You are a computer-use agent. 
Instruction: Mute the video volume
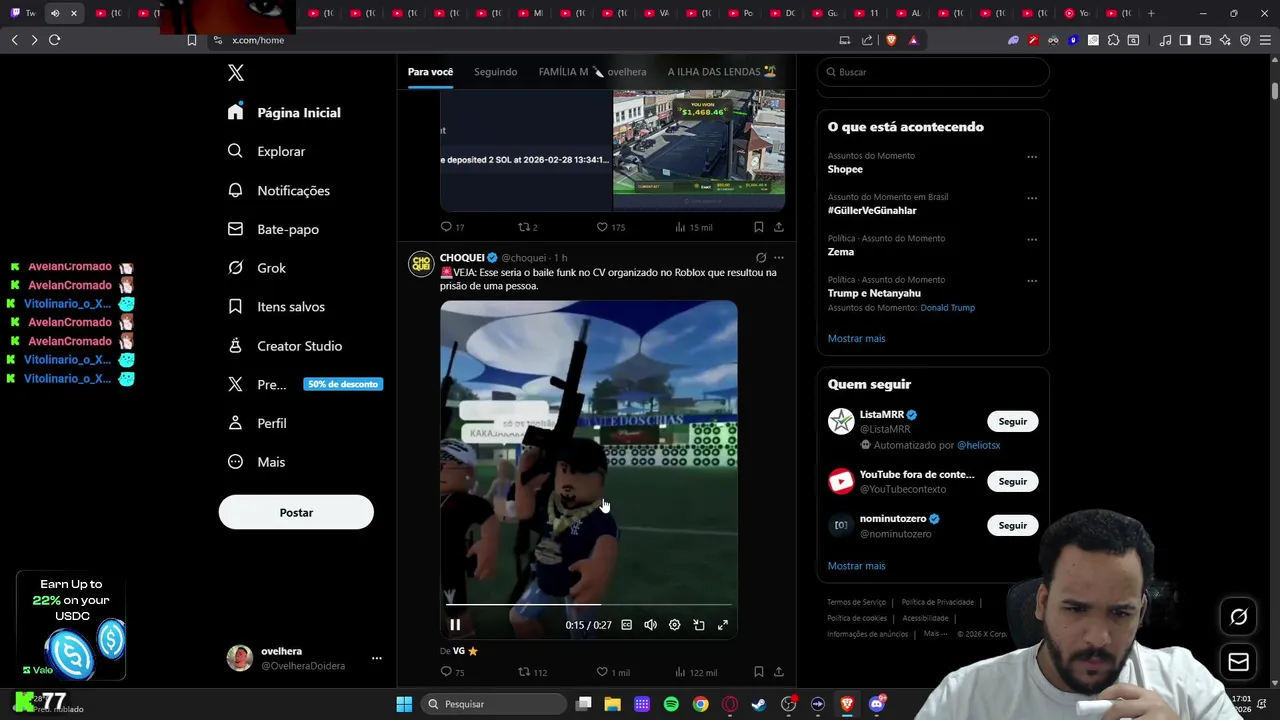tap(650, 625)
